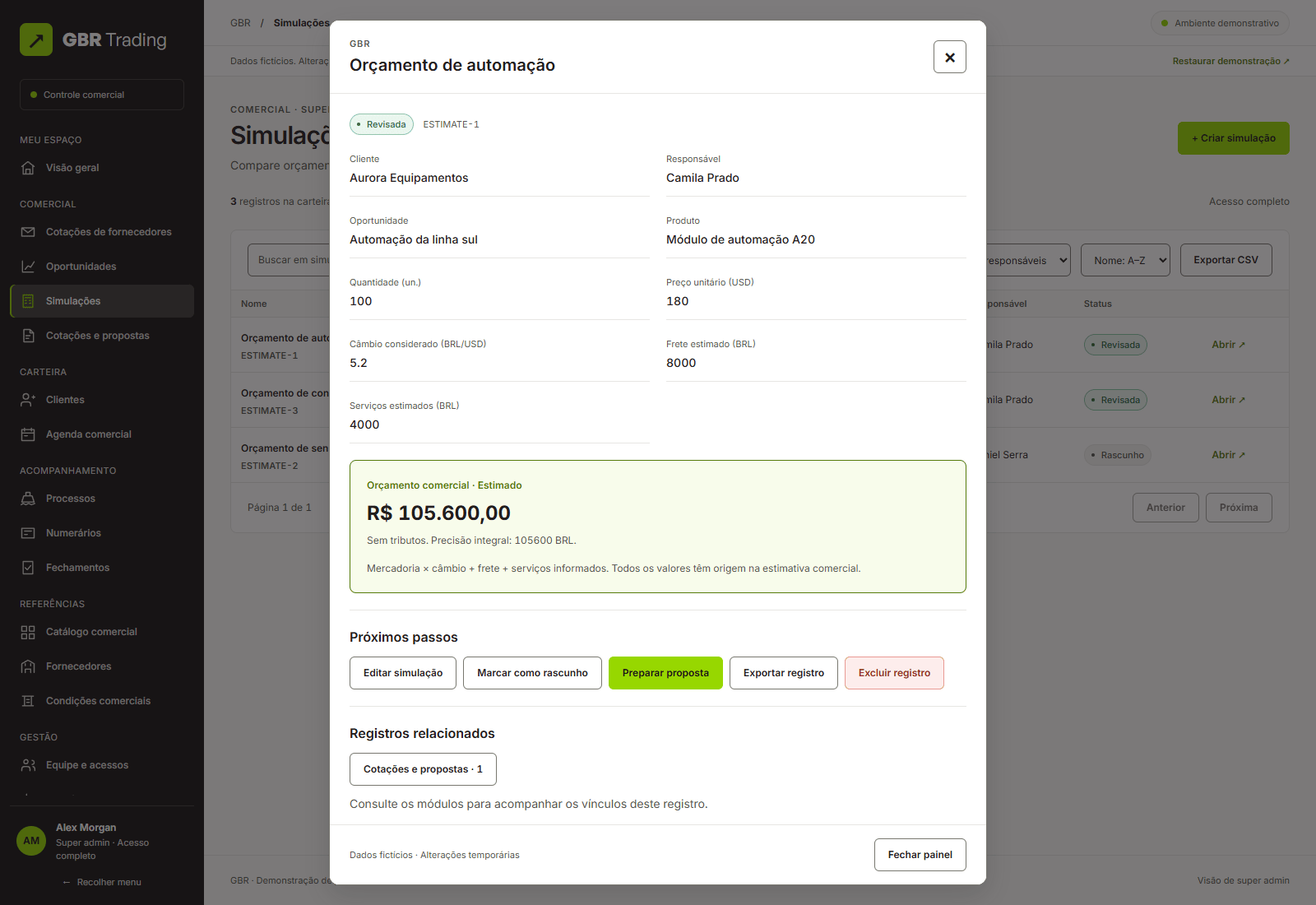Click the Condições comerciais icon

28,701
